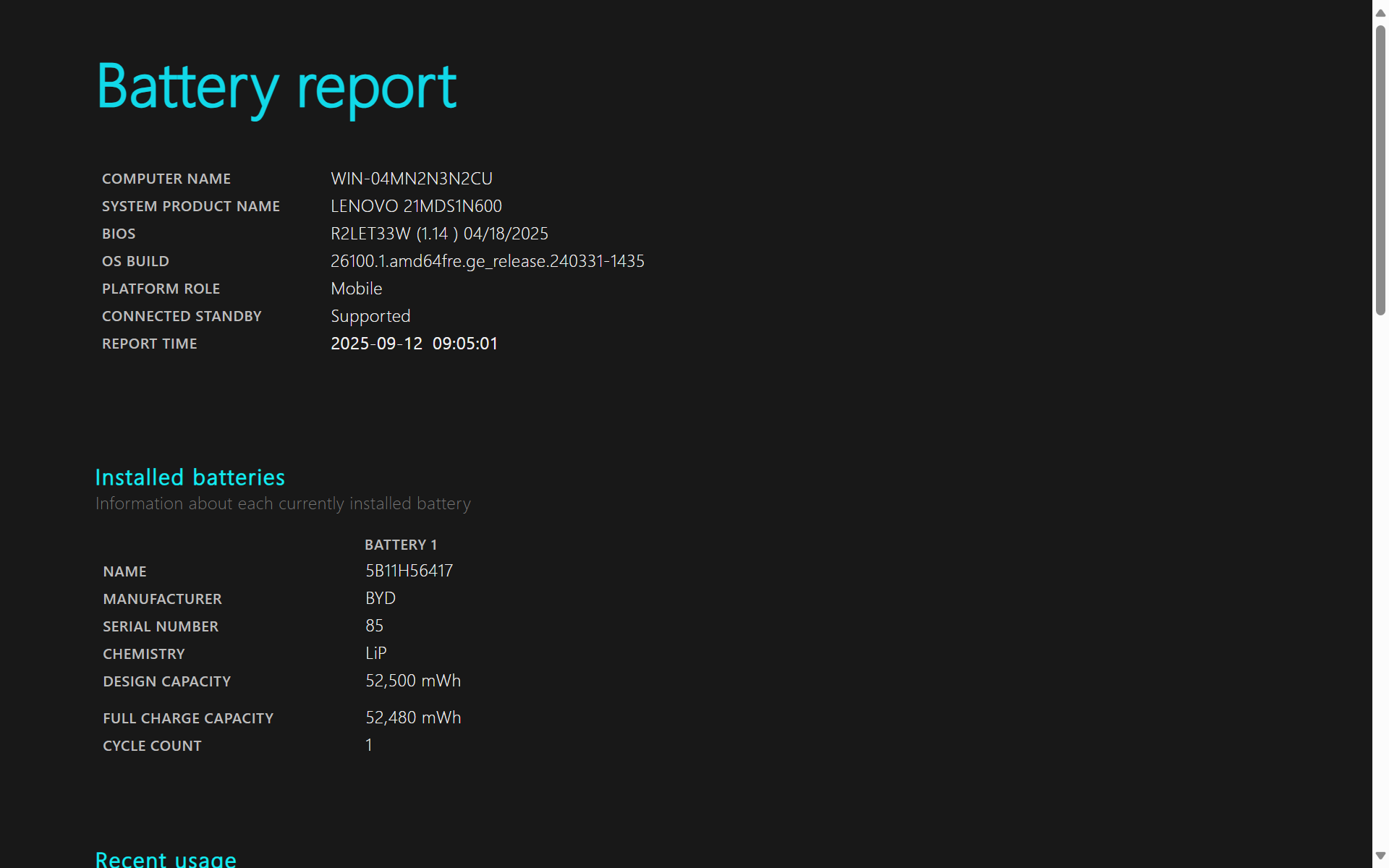Click the LENOVO 21MDS1N600 product name

416,206
